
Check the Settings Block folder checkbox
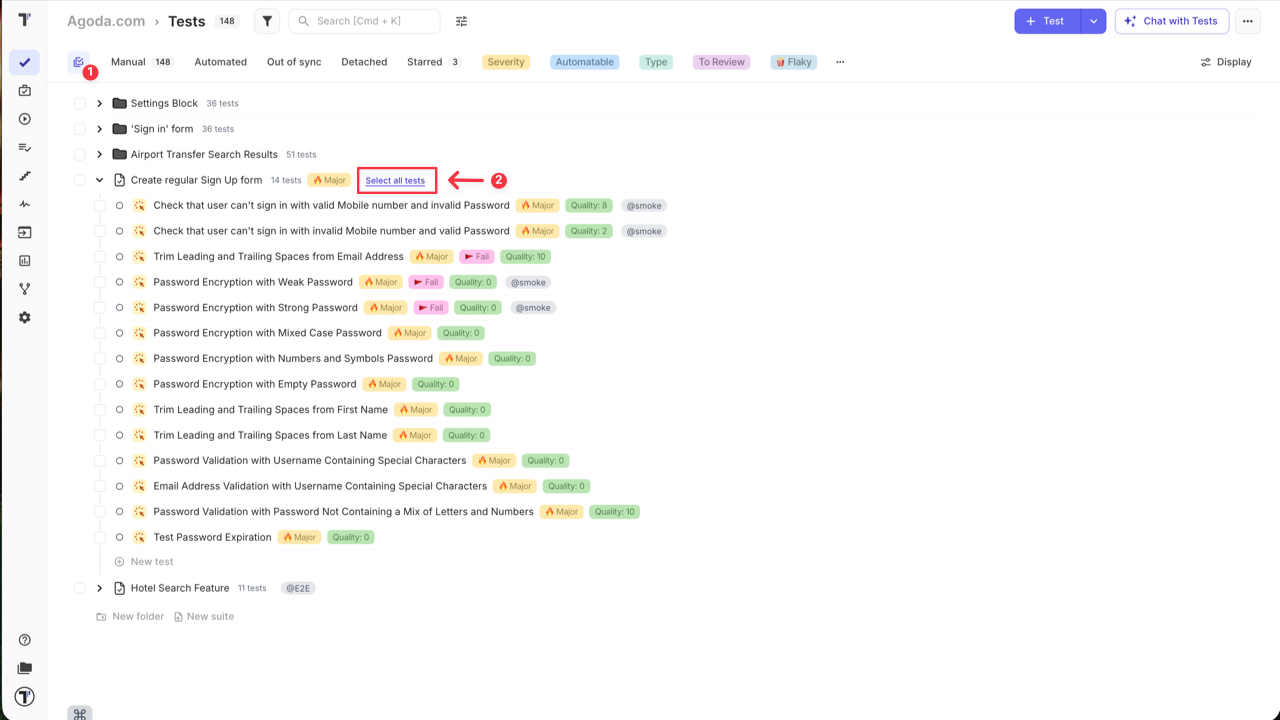coord(79,102)
